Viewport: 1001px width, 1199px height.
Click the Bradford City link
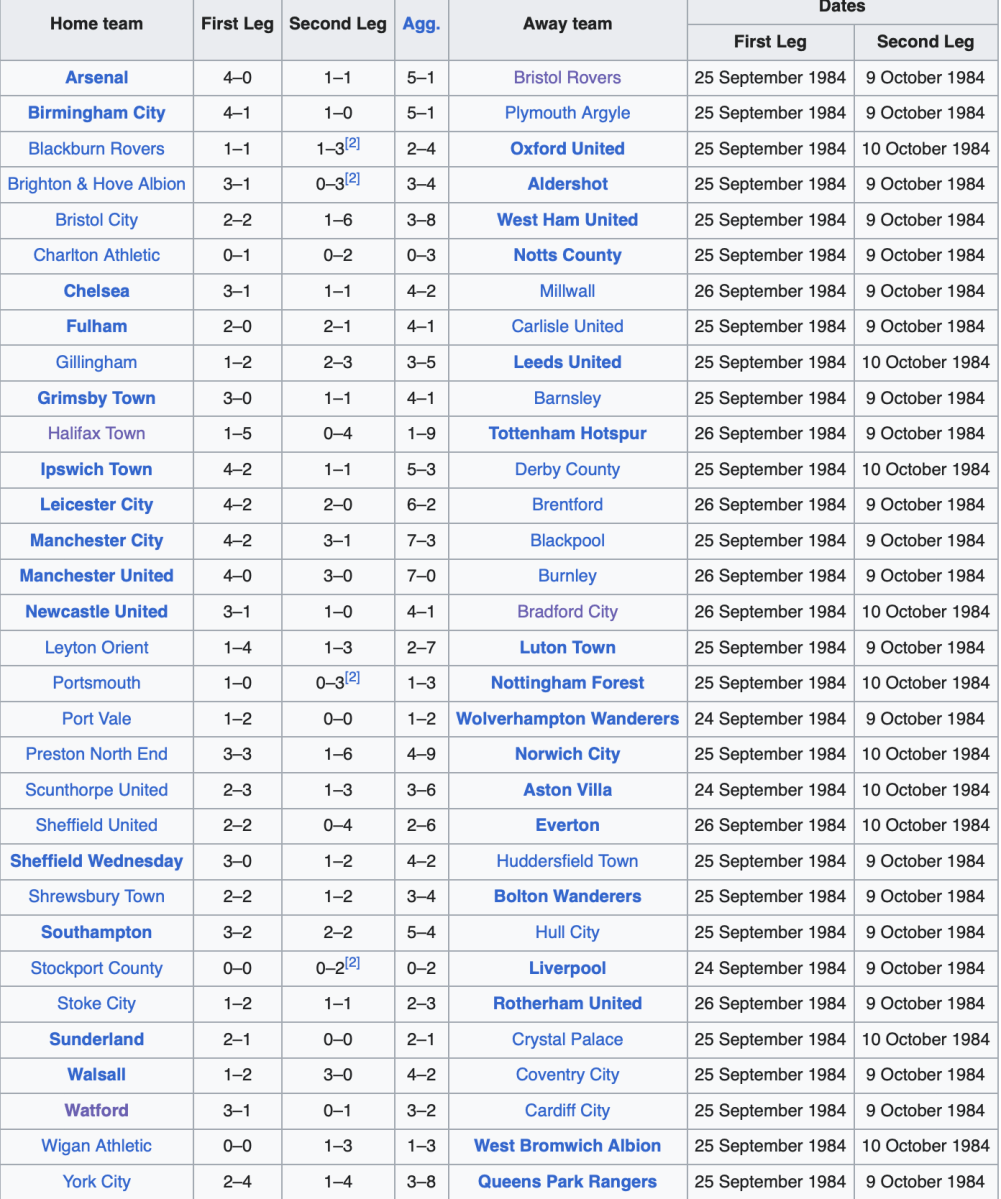click(x=567, y=612)
